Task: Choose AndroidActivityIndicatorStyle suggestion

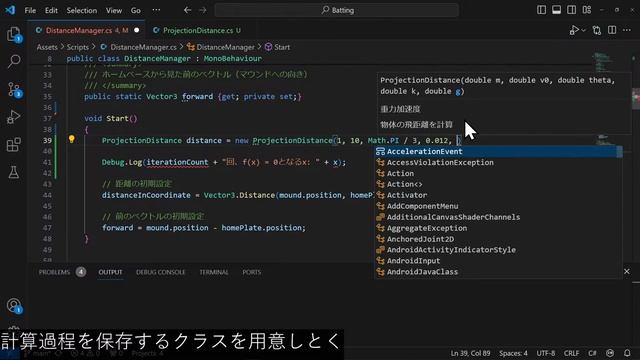Action: click(496, 250)
